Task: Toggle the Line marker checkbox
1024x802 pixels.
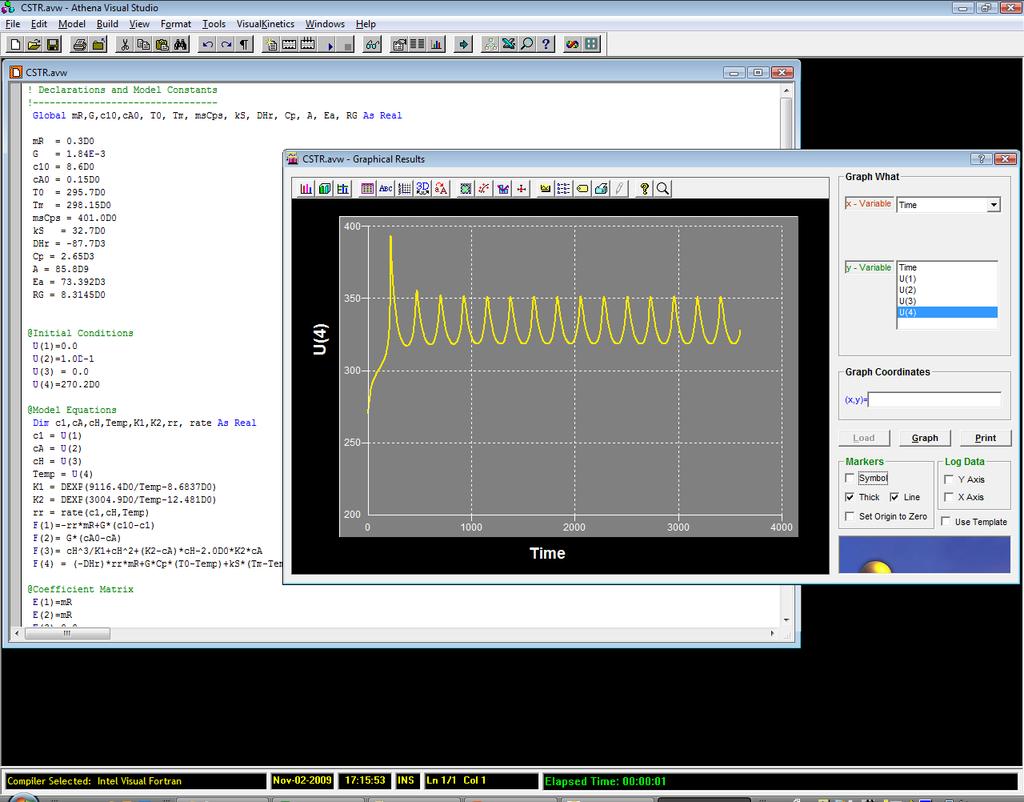Action: tap(894, 497)
